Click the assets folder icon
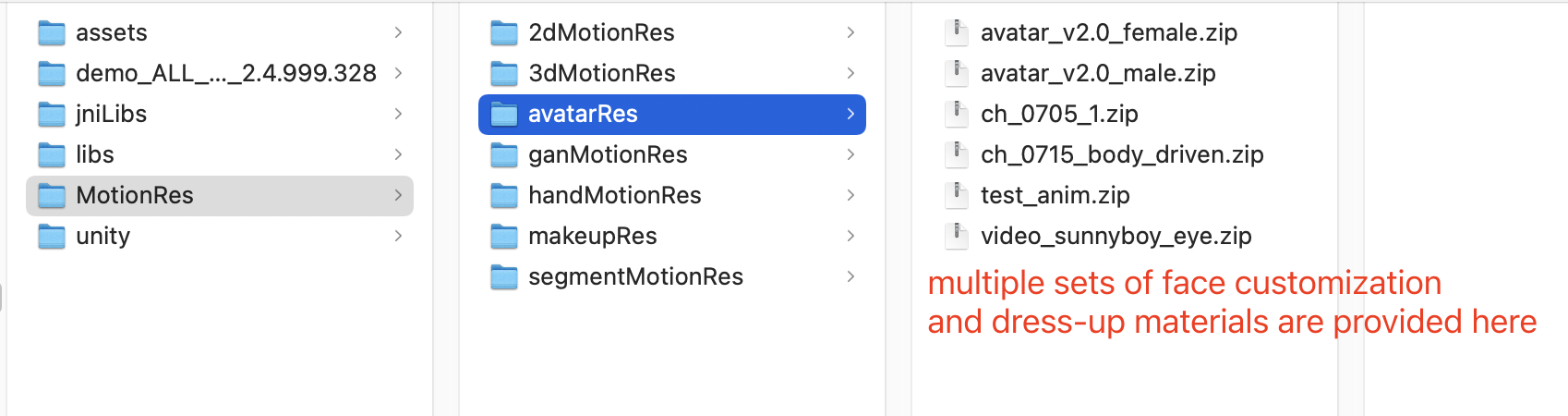This screenshot has height=416, width=1568. pos(52,33)
